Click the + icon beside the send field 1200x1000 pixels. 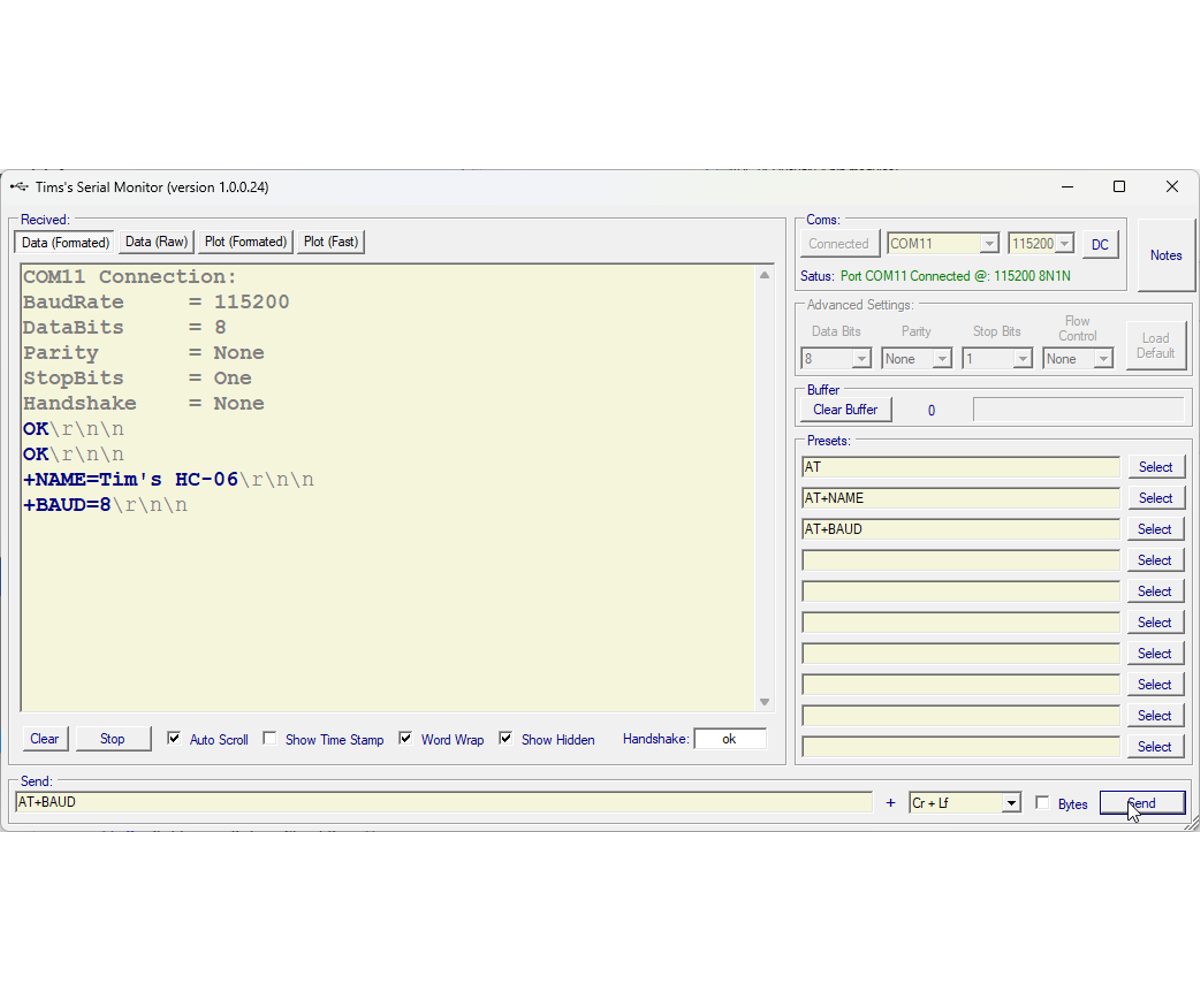(890, 802)
